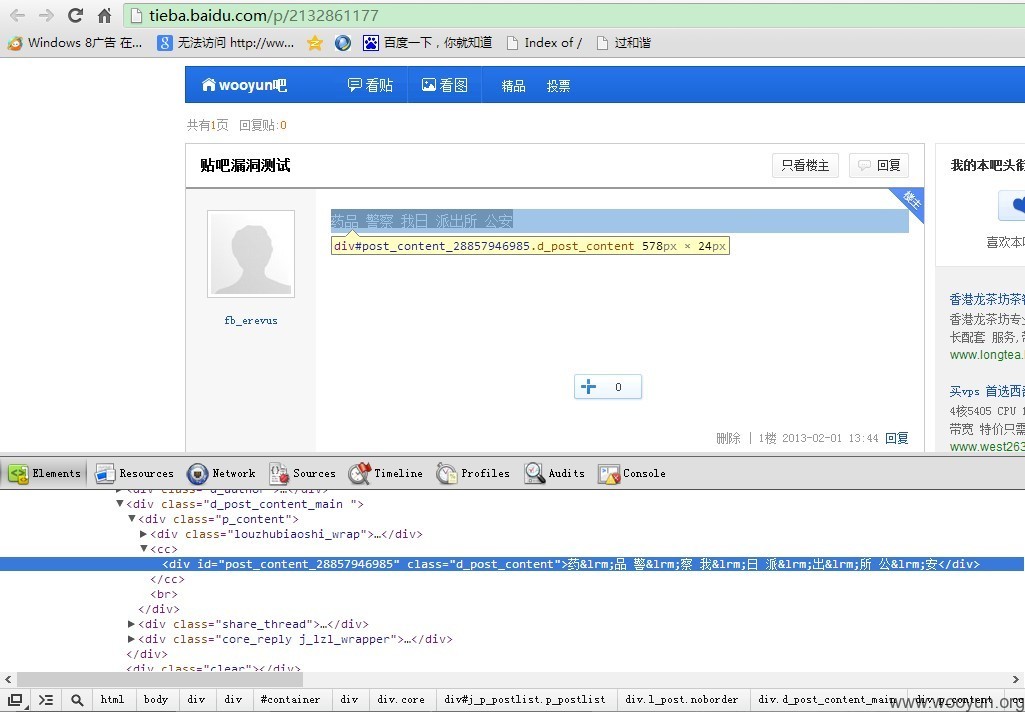Click the horizontal scrollbar thumb in Elements

[160, 680]
